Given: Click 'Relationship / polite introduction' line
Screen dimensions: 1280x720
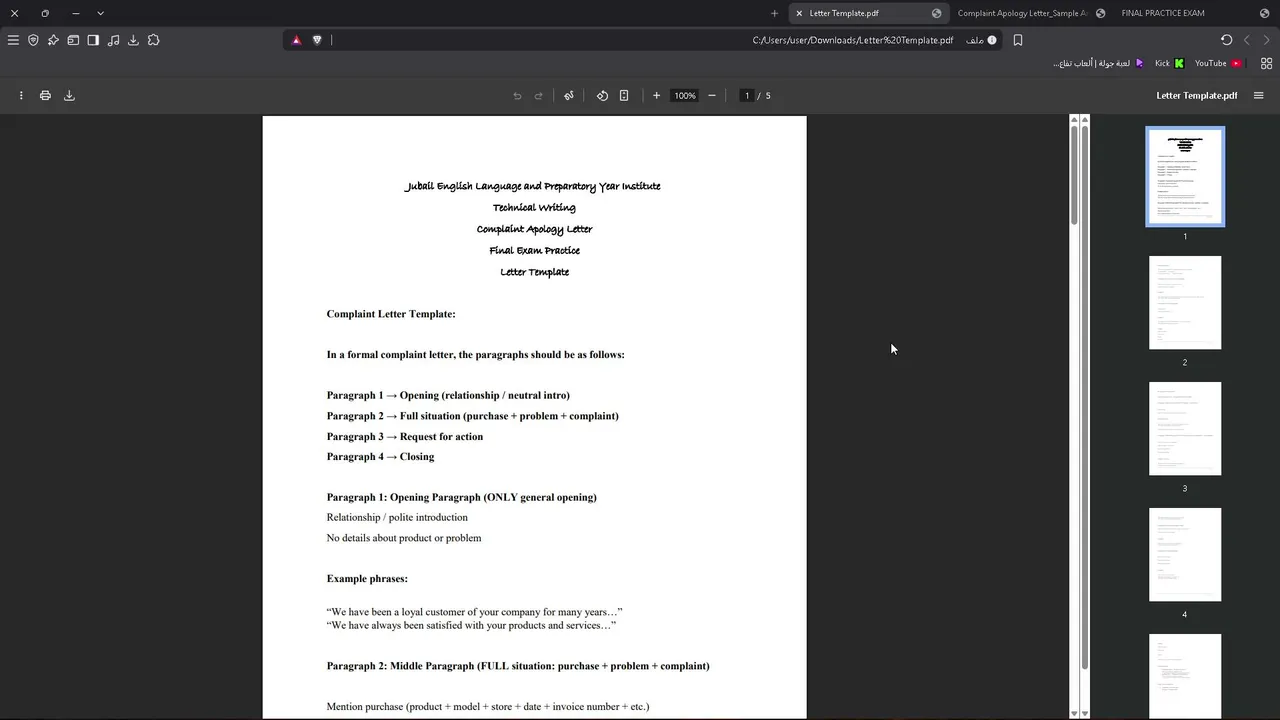Looking at the screenshot, I should point(397,517).
